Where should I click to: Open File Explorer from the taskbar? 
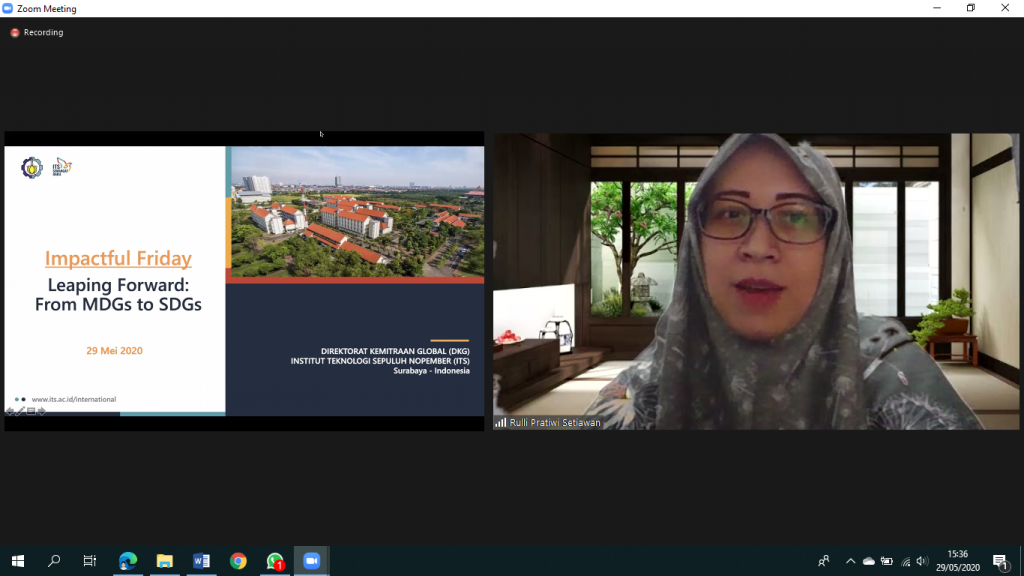point(165,561)
